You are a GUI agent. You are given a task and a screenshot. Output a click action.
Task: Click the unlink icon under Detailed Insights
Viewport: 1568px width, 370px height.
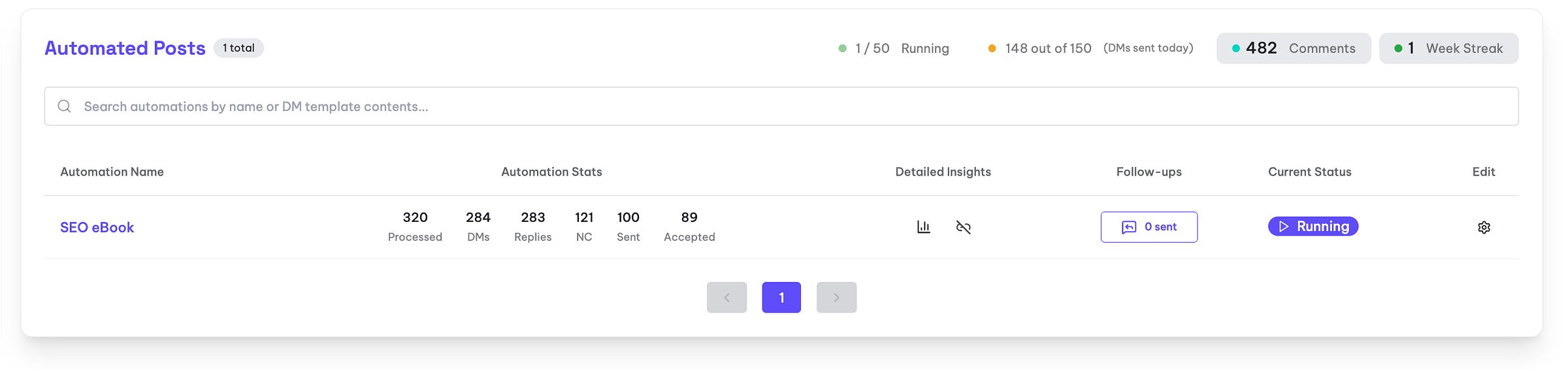pyautogui.click(x=963, y=227)
